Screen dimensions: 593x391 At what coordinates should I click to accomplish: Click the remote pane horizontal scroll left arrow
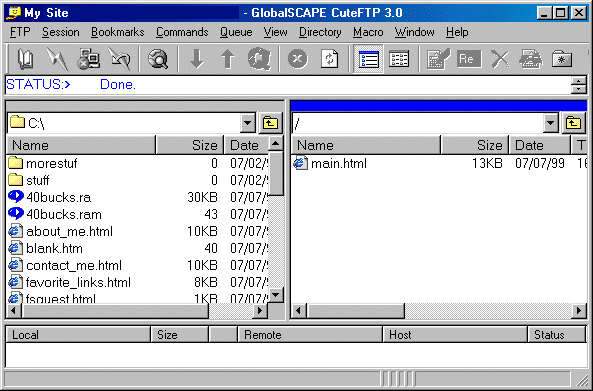click(299, 311)
